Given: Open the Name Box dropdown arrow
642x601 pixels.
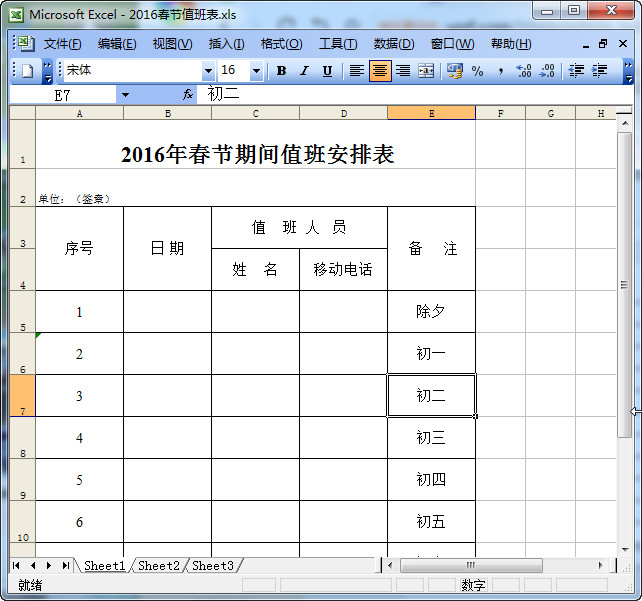Looking at the screenshot, I should click(x=125, y=95).
